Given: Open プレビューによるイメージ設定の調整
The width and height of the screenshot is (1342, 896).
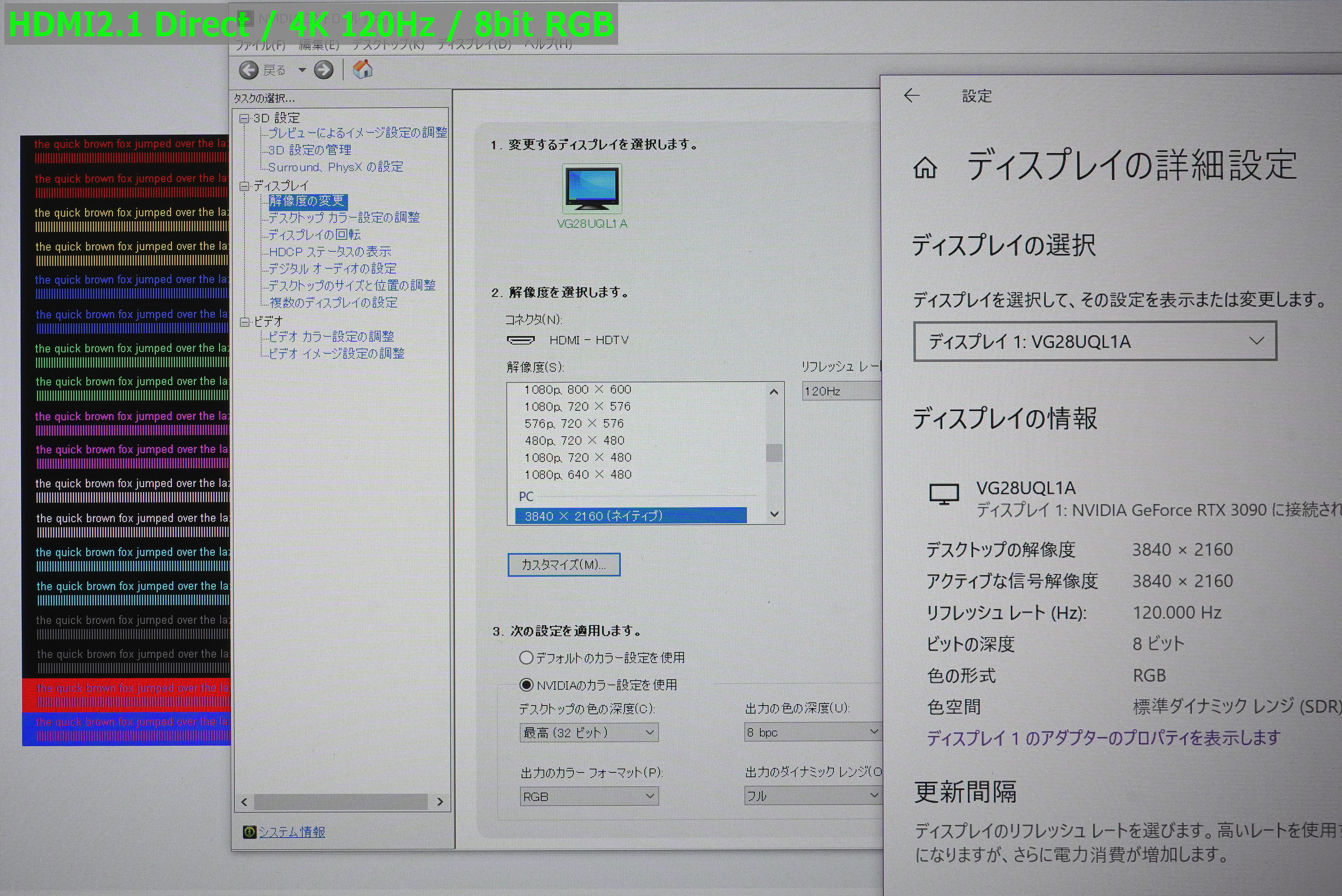Looking at the screenshot, I should point(358,132).
